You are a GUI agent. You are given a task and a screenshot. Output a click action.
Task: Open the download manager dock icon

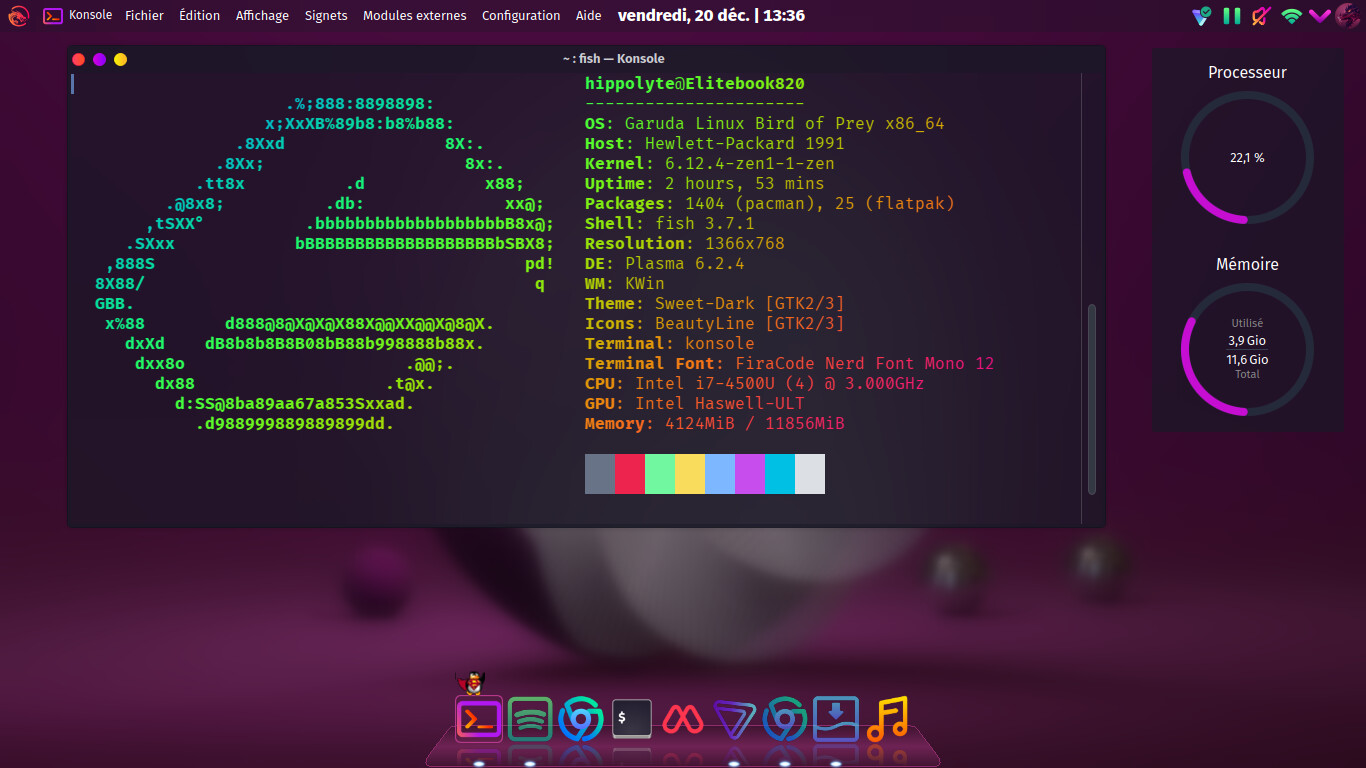[836, 719]
